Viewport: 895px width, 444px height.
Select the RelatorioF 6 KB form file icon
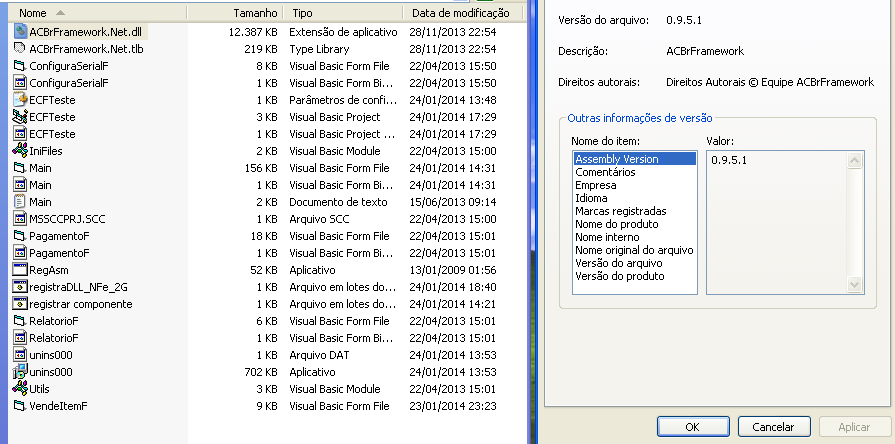click(x=20, y=321)
